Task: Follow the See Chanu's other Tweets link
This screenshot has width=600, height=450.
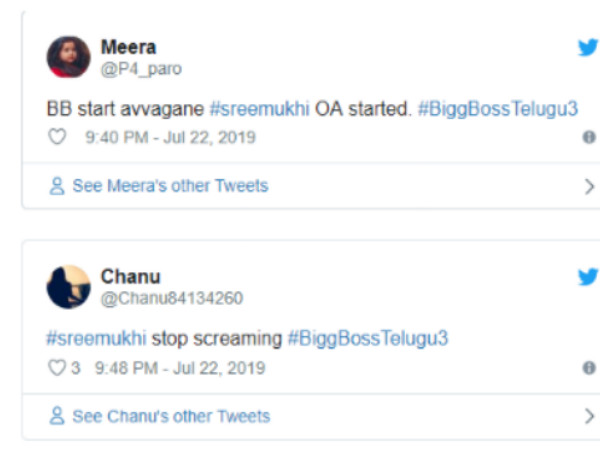Action: (x=171, y=416)
